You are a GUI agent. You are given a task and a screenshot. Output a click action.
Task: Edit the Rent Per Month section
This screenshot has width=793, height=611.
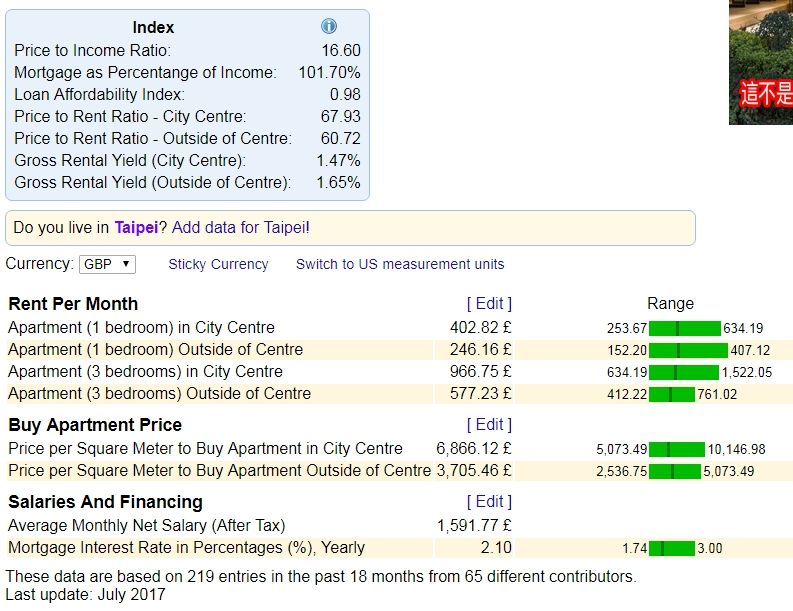[489, 303]
